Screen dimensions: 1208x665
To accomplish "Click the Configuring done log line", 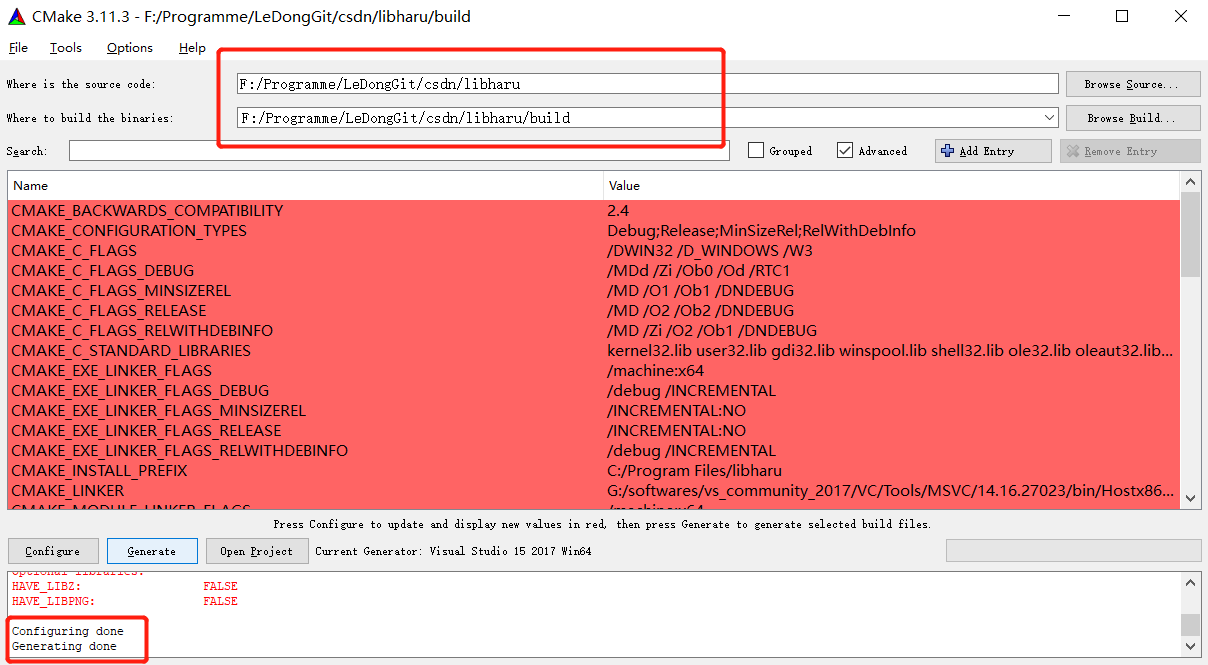I will coord(68,631).
